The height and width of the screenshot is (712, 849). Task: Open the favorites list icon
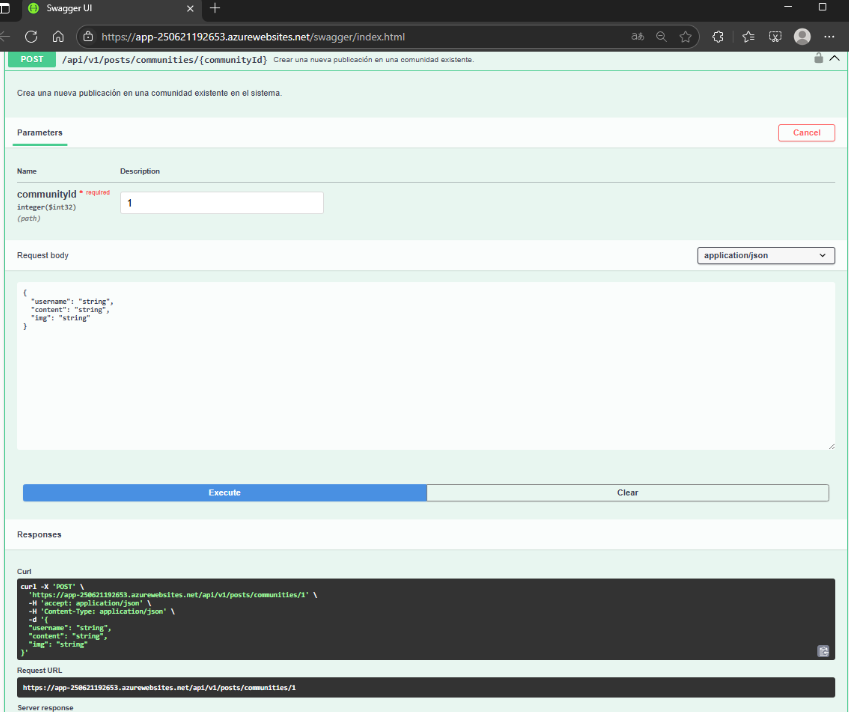748,37
